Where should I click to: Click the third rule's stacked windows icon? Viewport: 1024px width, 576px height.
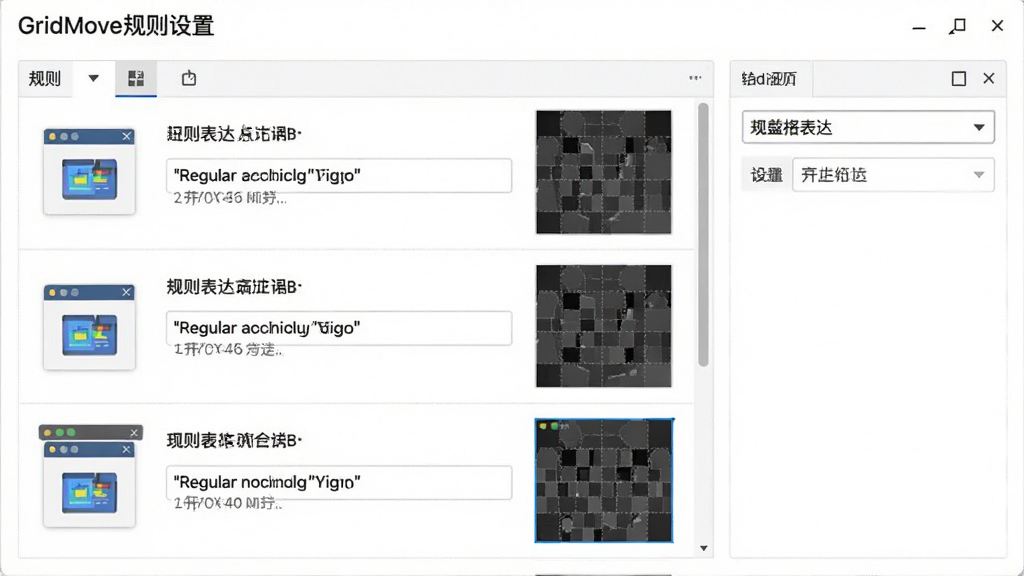(90, 476)
